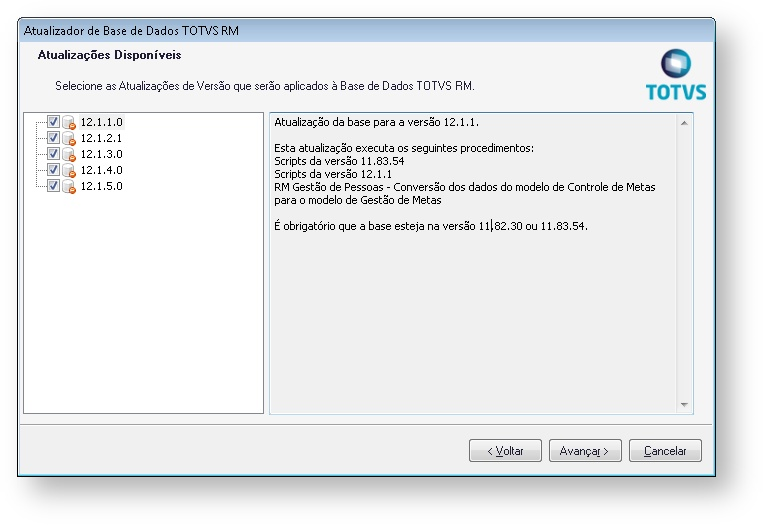Click the database icon beside 12.1.4.0
Screen dimensions: 764x525
69,171
